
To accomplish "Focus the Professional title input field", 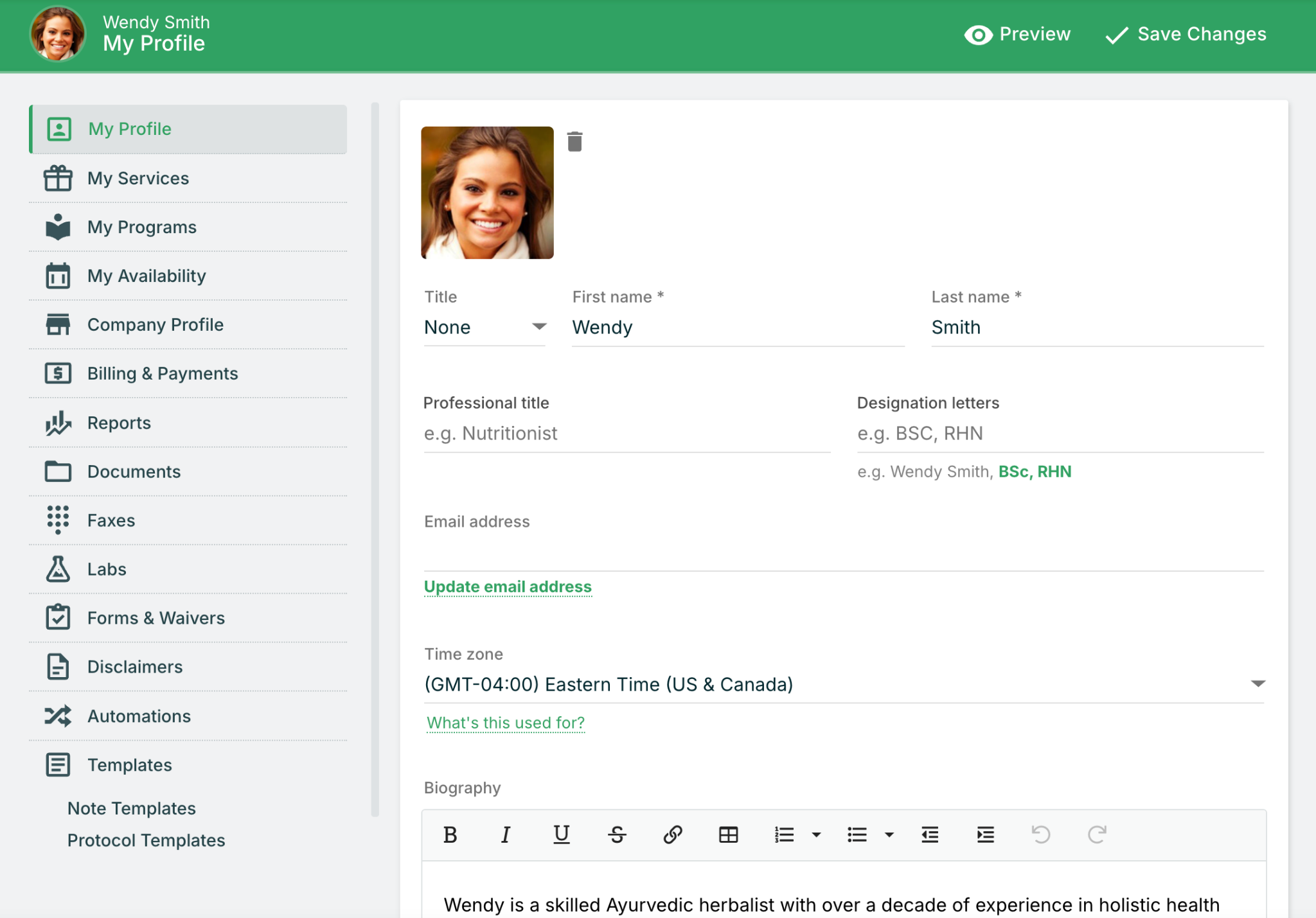I will point(627,434).
